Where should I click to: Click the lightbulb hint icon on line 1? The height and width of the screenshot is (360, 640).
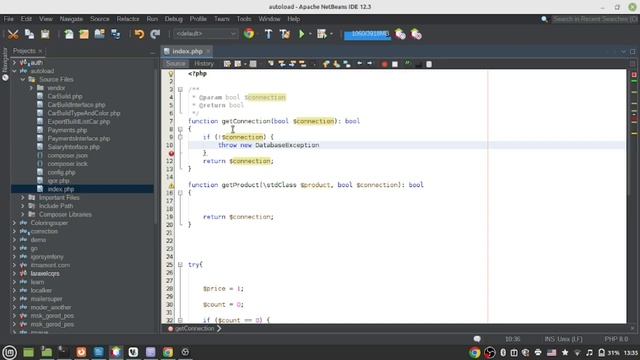pos(171,74)
